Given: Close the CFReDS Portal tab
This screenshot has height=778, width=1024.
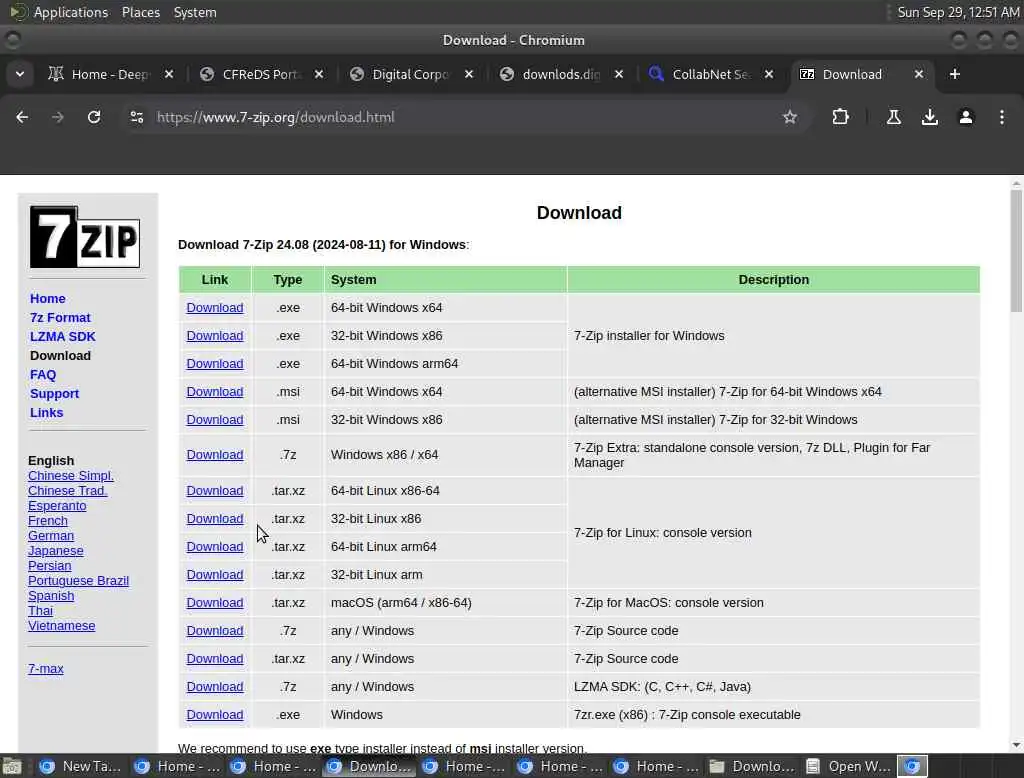Looking at the screenshot, I should click(x=319, y=74).
